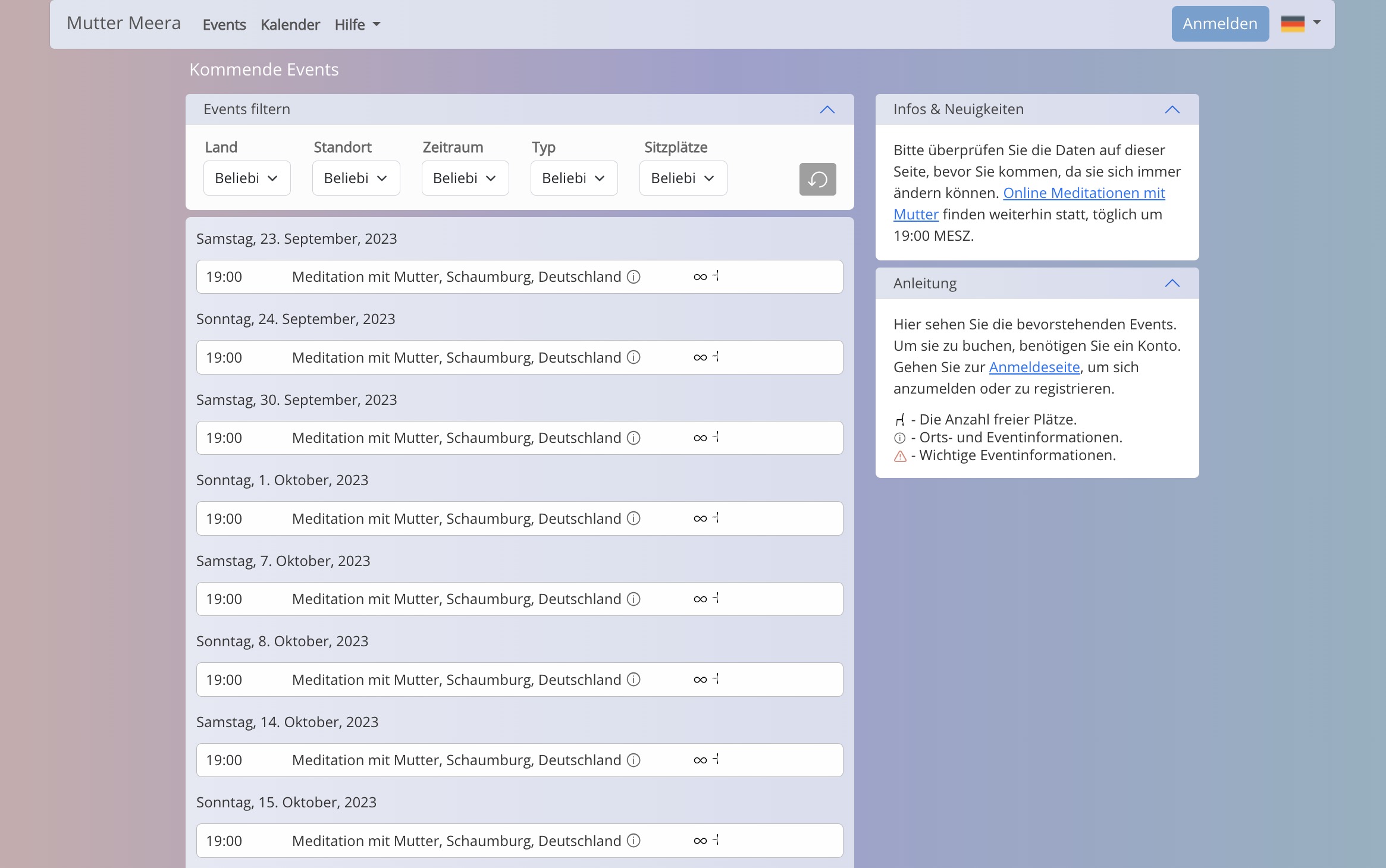This screenshot has height=868, width=1386.
Task: Click the Anmelden button
Action: pos(1219,24)
